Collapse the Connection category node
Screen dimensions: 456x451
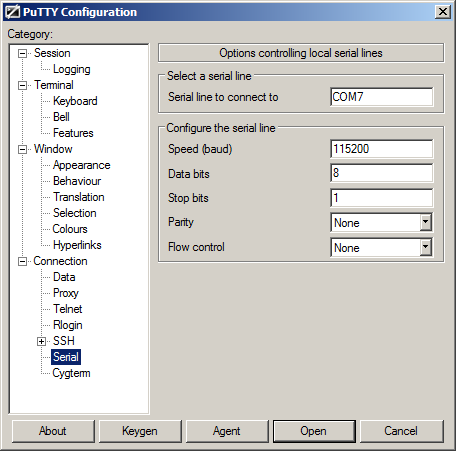(22, 261)
